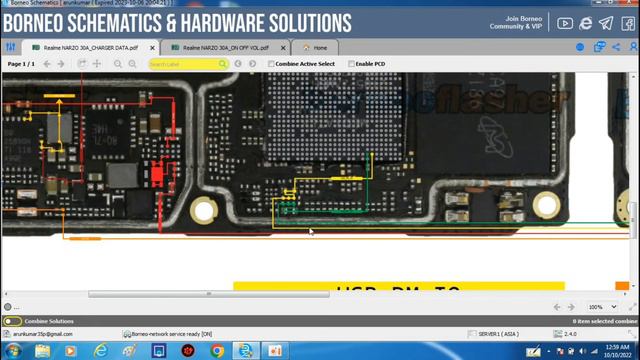Open Borneo YouTube channel icon
Viewport: 640px width, 360px height.
[565, 23]
